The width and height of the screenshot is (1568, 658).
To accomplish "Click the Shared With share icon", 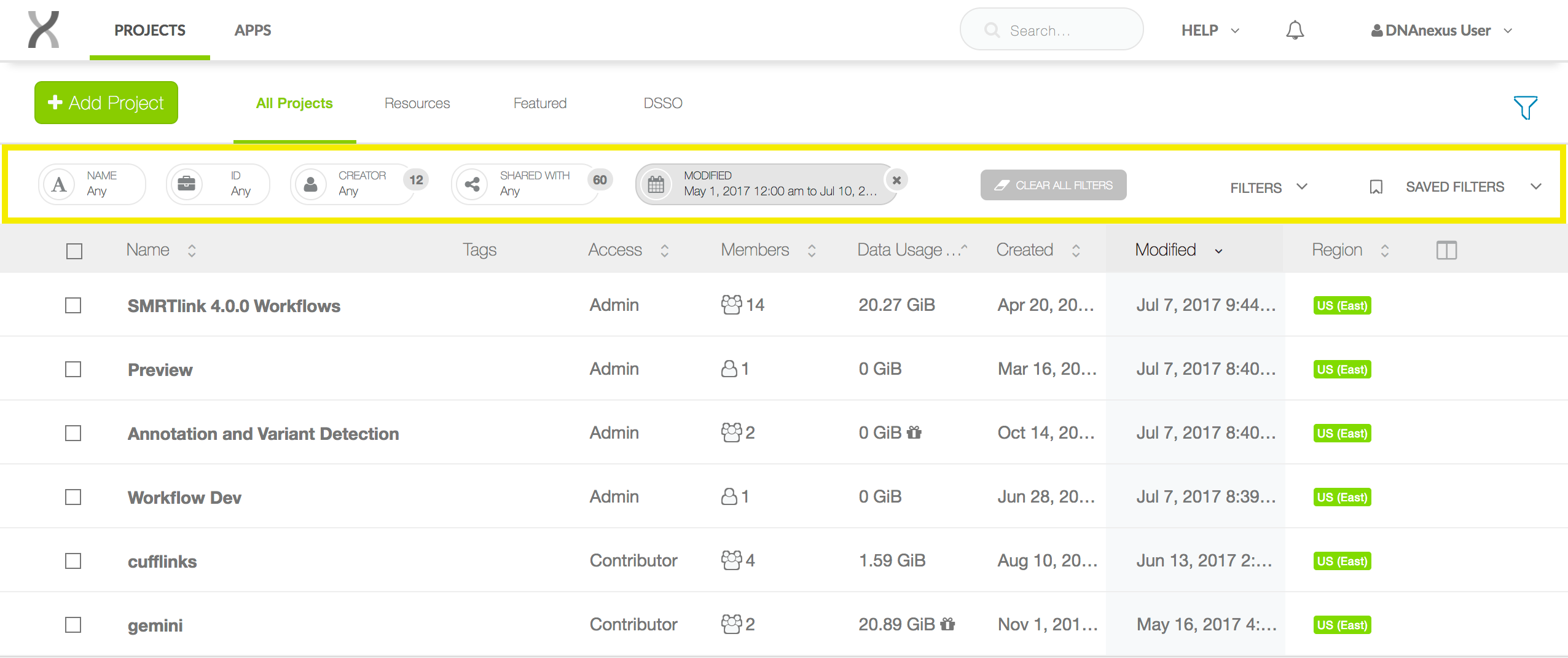I will tap(472, 184).
